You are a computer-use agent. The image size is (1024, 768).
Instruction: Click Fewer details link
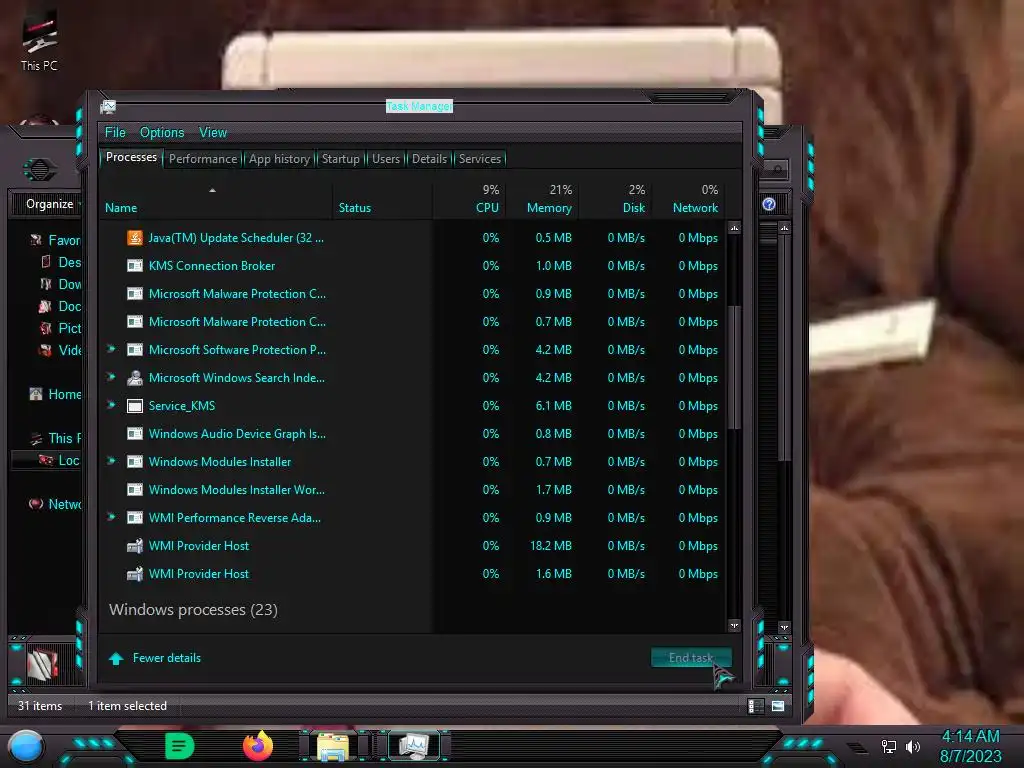point(167,658)
